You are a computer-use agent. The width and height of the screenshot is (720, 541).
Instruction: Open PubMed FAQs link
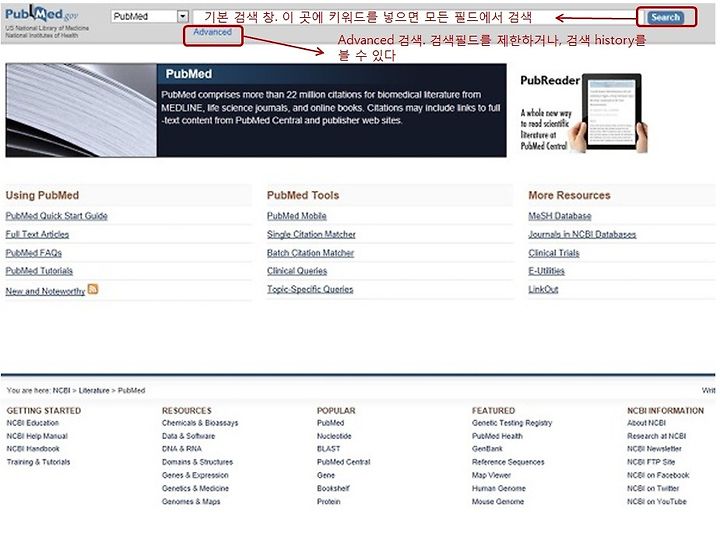click(34, 253)
